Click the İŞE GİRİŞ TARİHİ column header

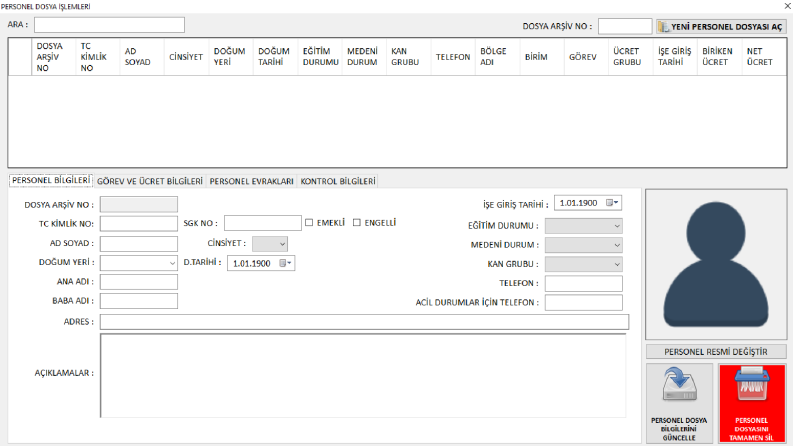(675, 57)
